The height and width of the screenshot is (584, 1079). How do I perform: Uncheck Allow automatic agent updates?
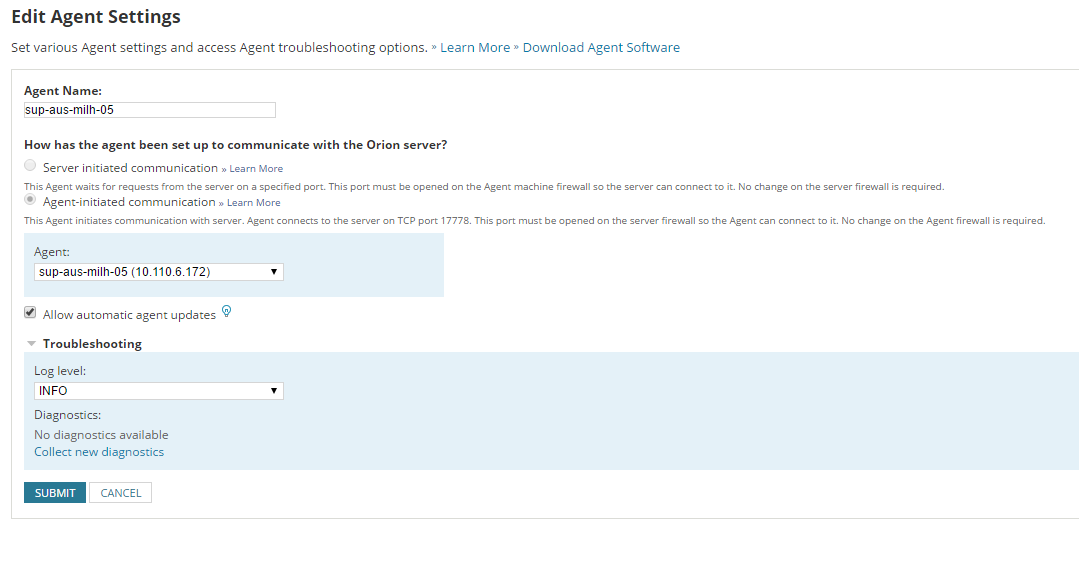(x=30, y=312)
